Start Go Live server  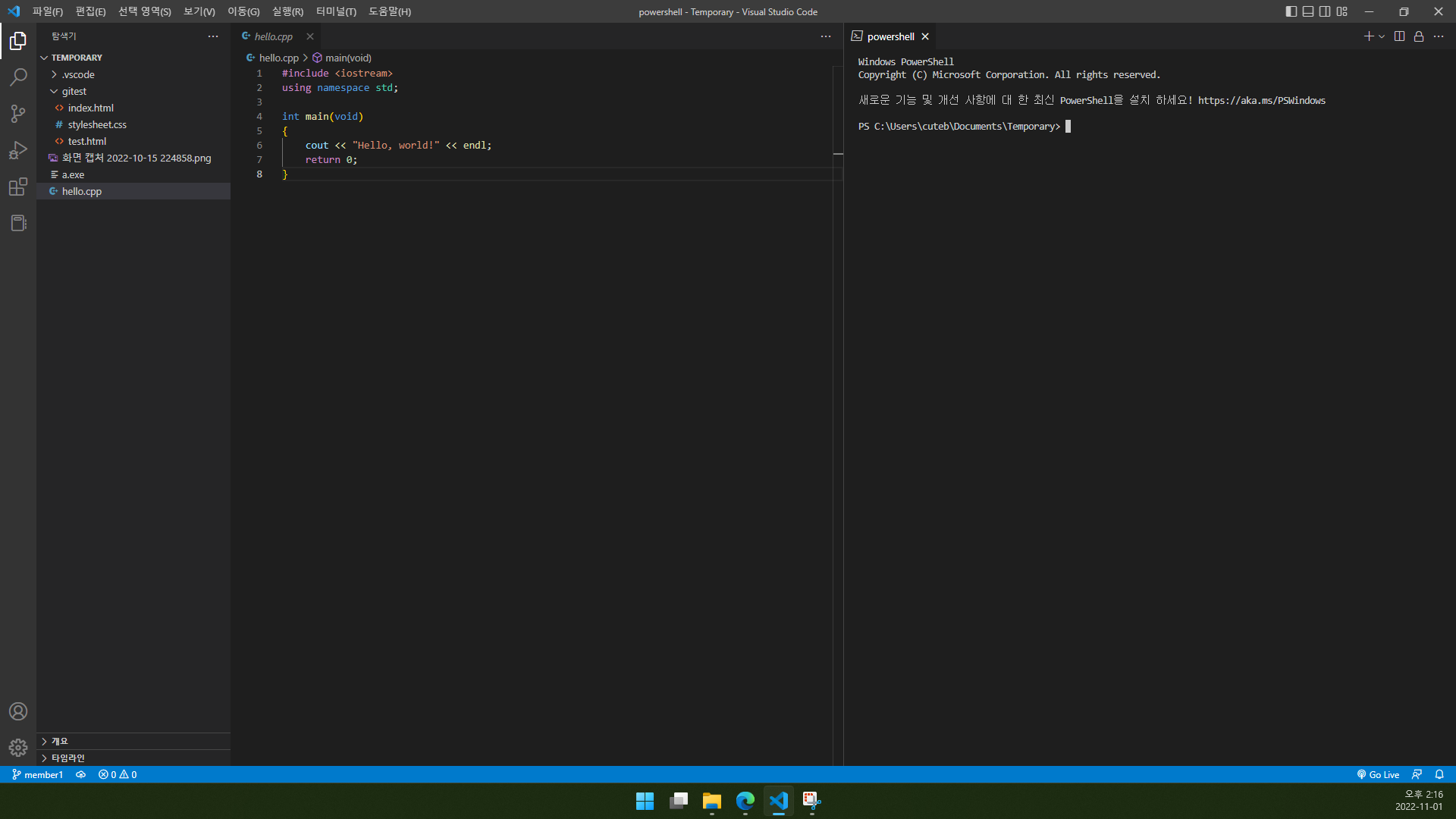tap(1378, 774)
